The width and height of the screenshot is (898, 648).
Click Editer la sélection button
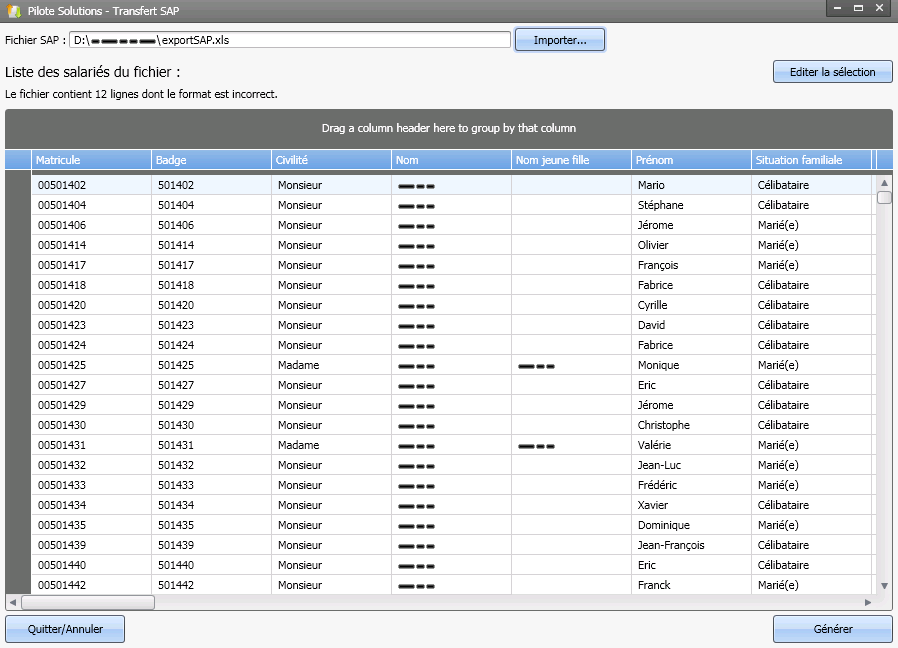click(x=832, y=72)
